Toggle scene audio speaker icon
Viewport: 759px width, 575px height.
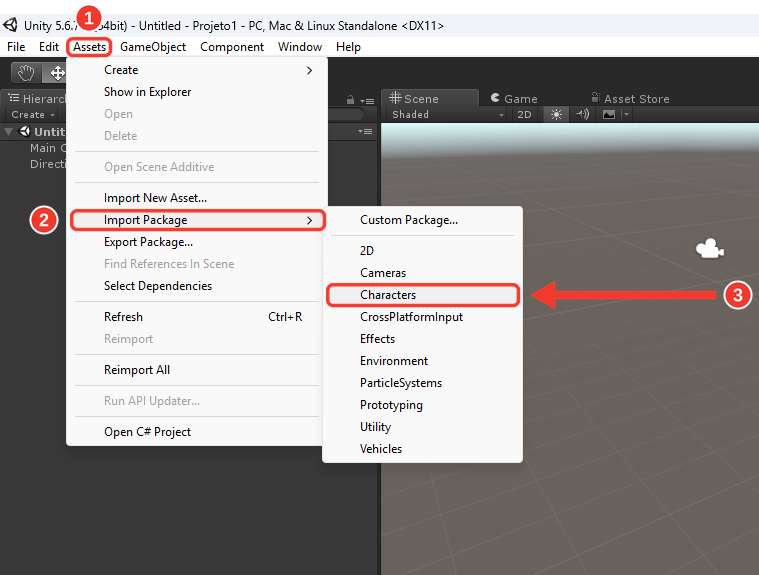[x=582, y=115]
